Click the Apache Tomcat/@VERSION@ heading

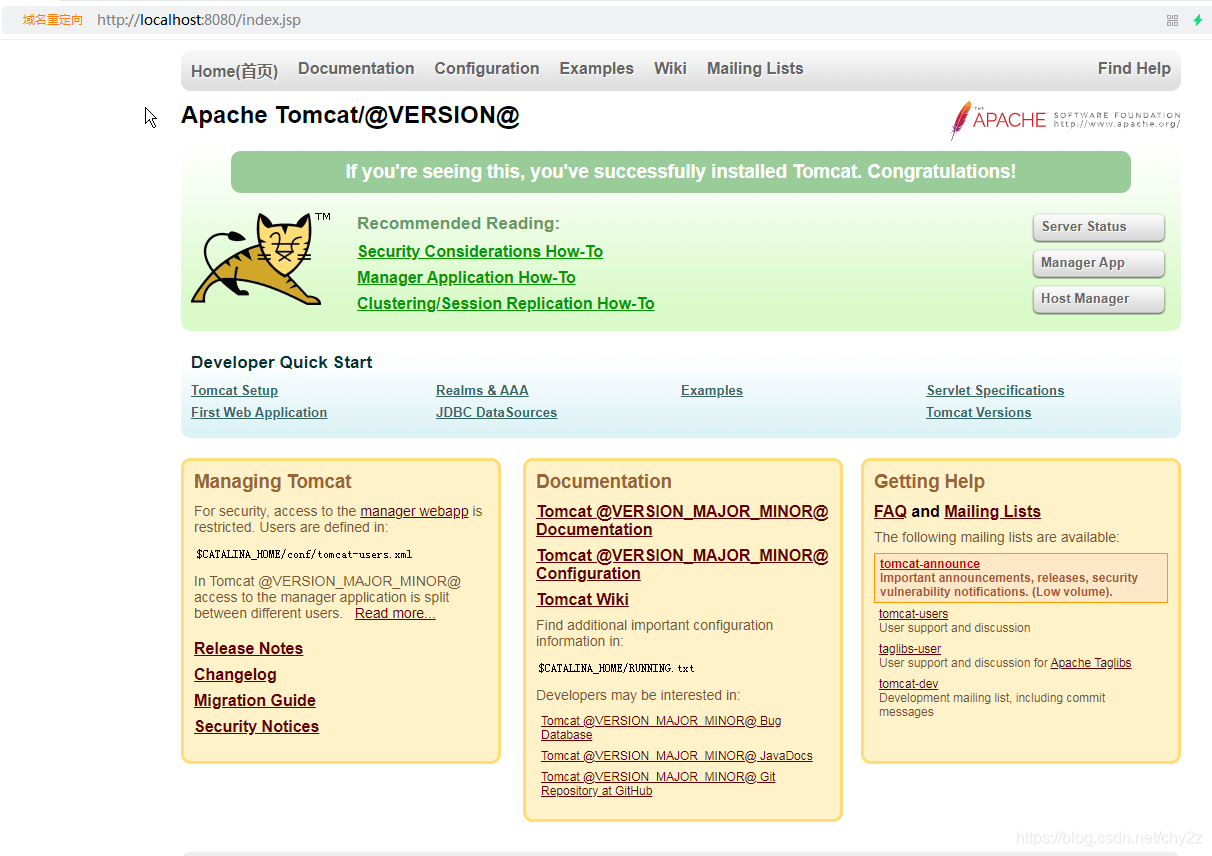(350, 115)
